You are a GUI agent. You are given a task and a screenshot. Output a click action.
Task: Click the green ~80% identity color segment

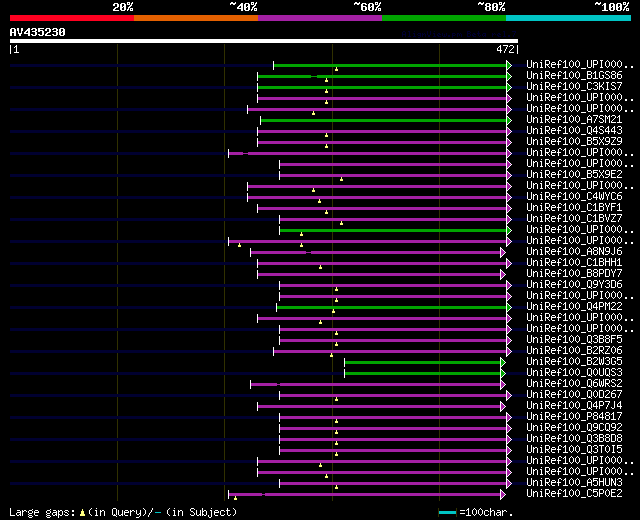point(444,18)
